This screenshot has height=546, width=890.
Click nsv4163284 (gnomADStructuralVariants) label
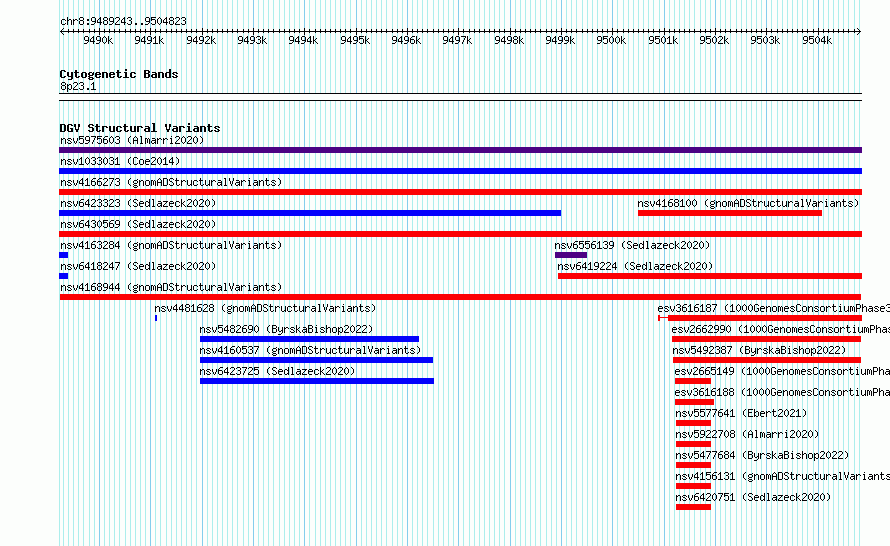[171, 245]
